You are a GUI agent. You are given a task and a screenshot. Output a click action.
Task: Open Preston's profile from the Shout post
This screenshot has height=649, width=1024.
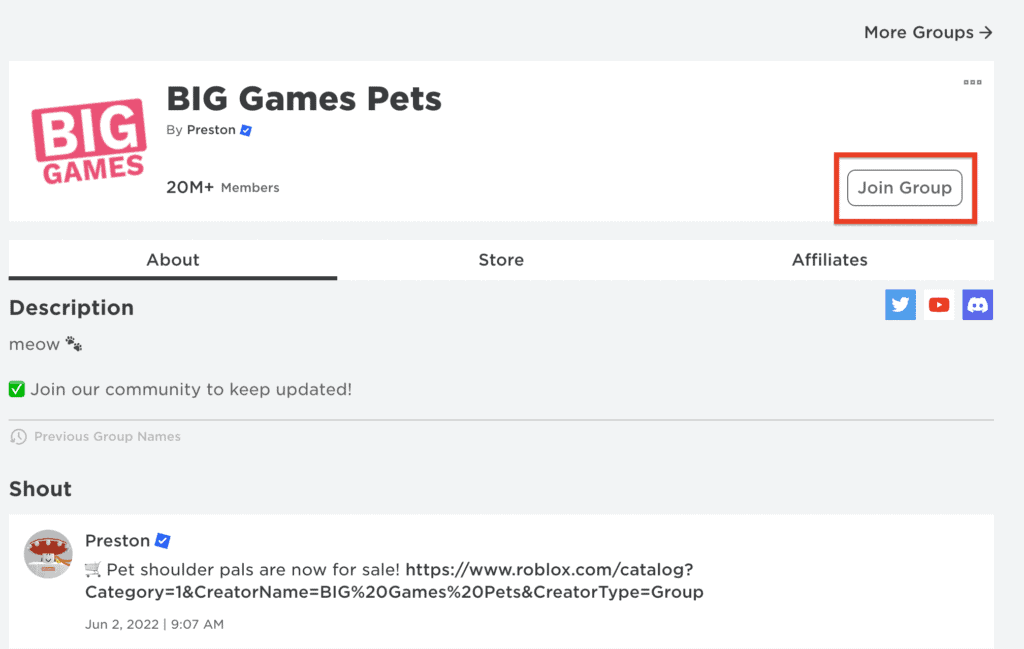[118, 541]
